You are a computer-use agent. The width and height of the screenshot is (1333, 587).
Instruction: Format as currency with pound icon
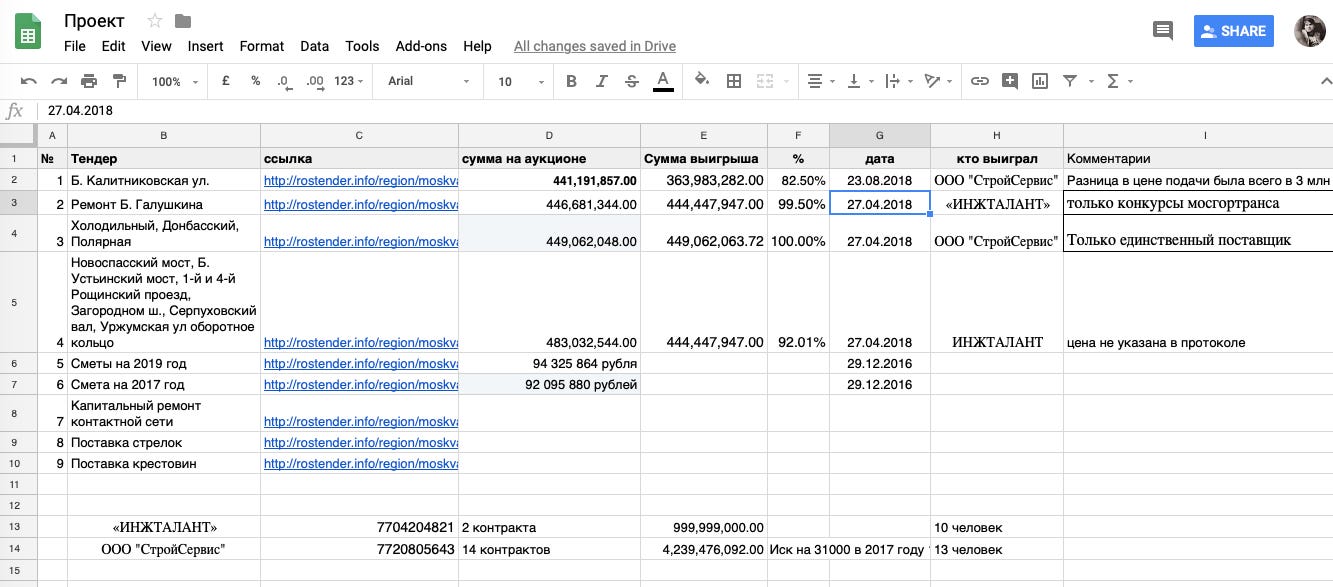[x=226, y=81]
